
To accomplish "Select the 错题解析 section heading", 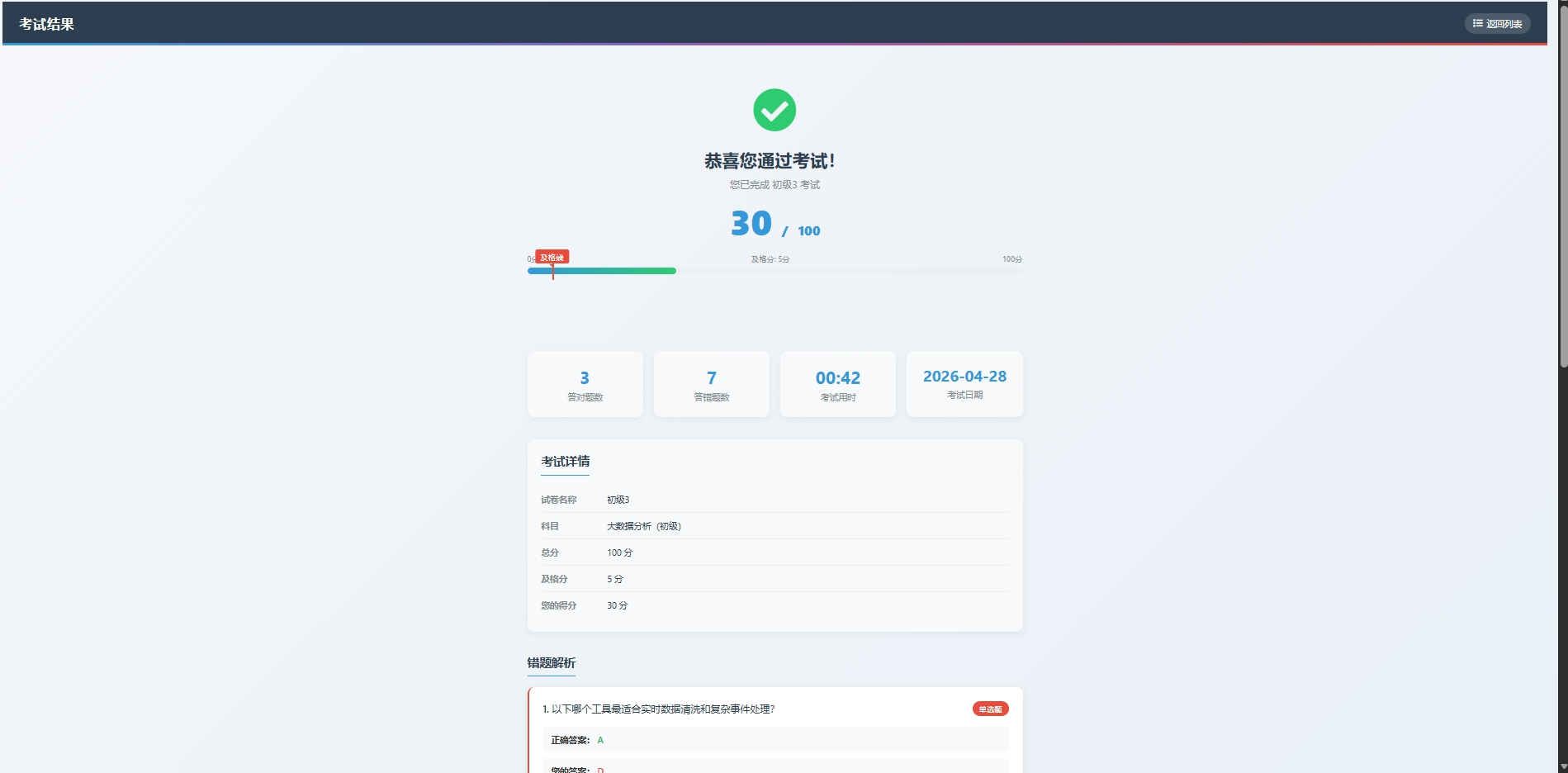I will click(552, 663).
